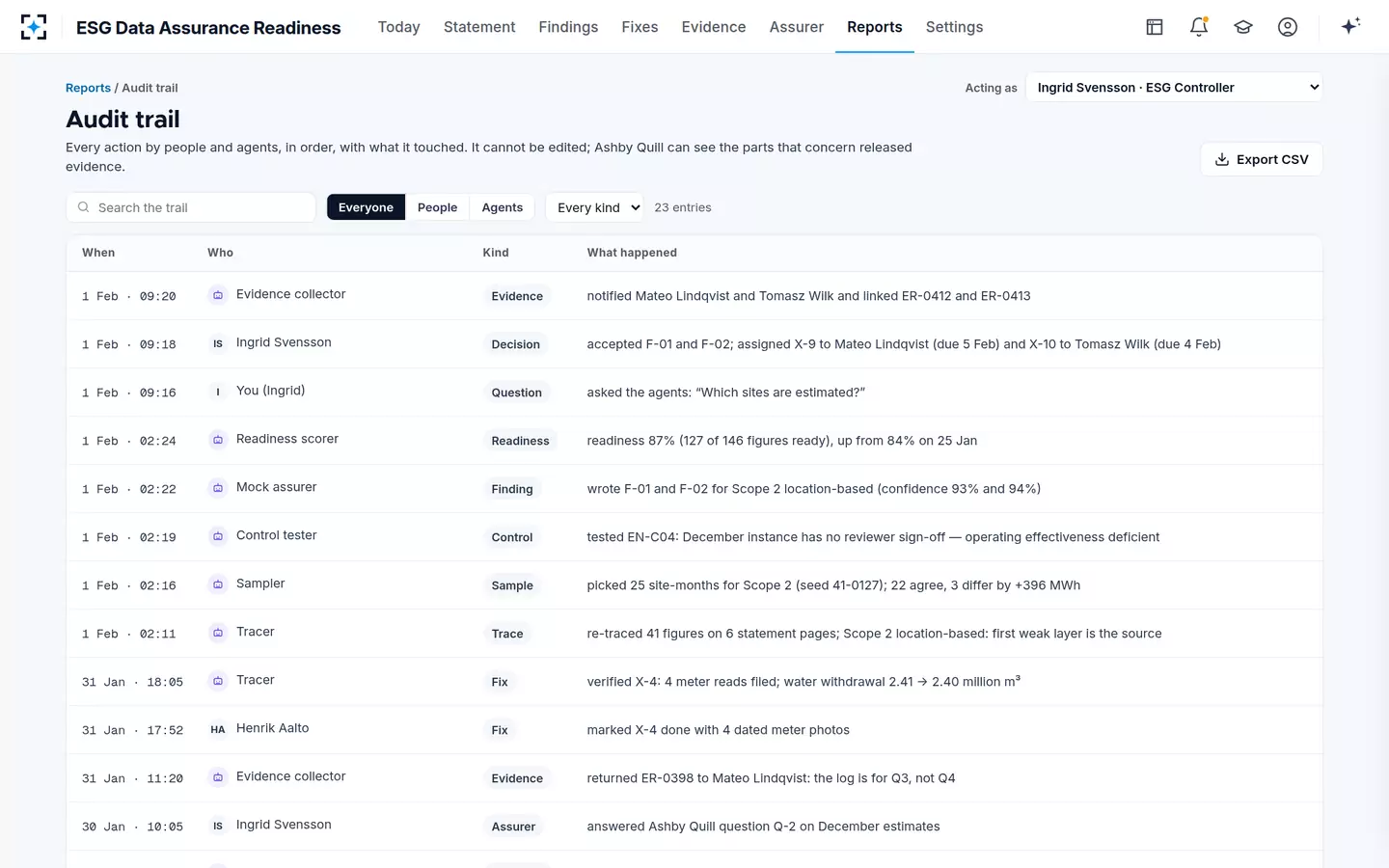Open the Assurer tab
The height and width of the screenshot is (868, 1389).
(x=797, y=27)
